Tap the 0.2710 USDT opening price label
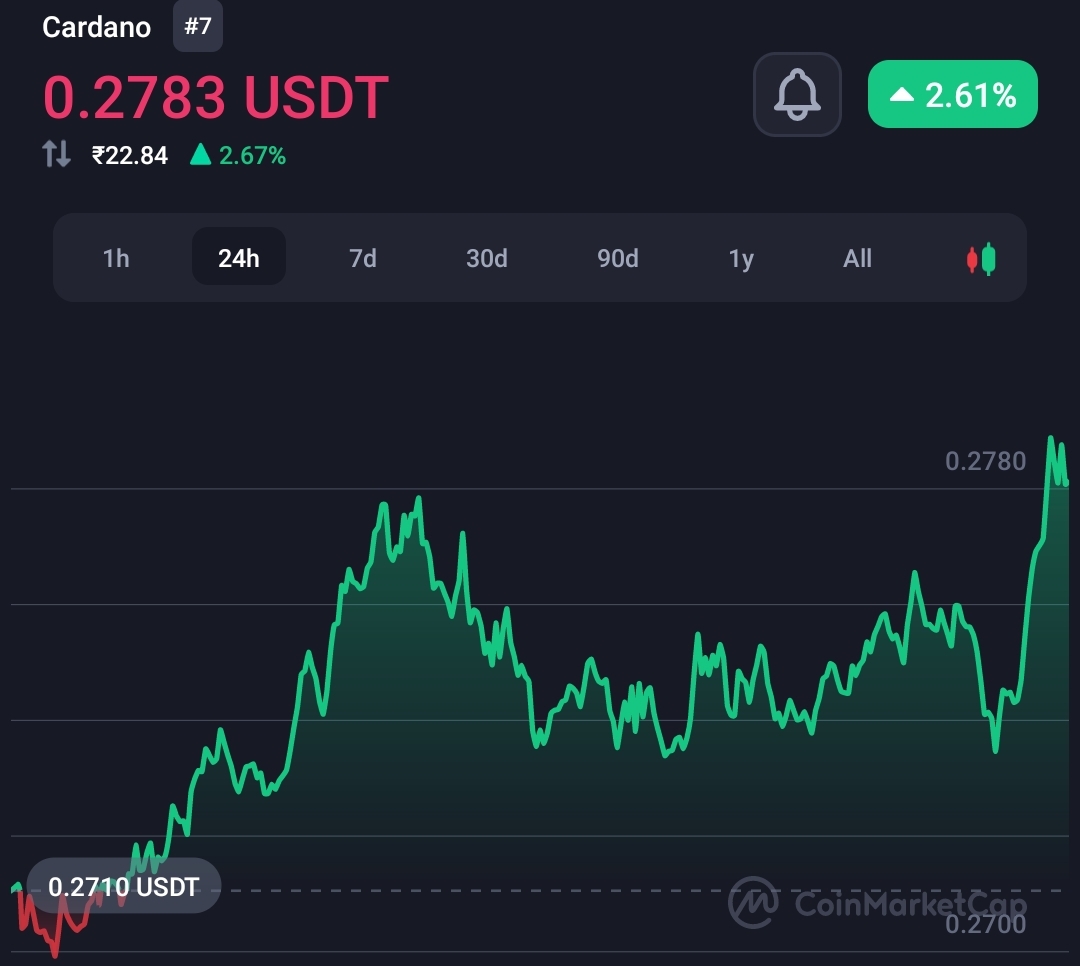Image resolution: width=1080 pixels, height=966 pixels. pyautogui.click(x=124, y=886)
